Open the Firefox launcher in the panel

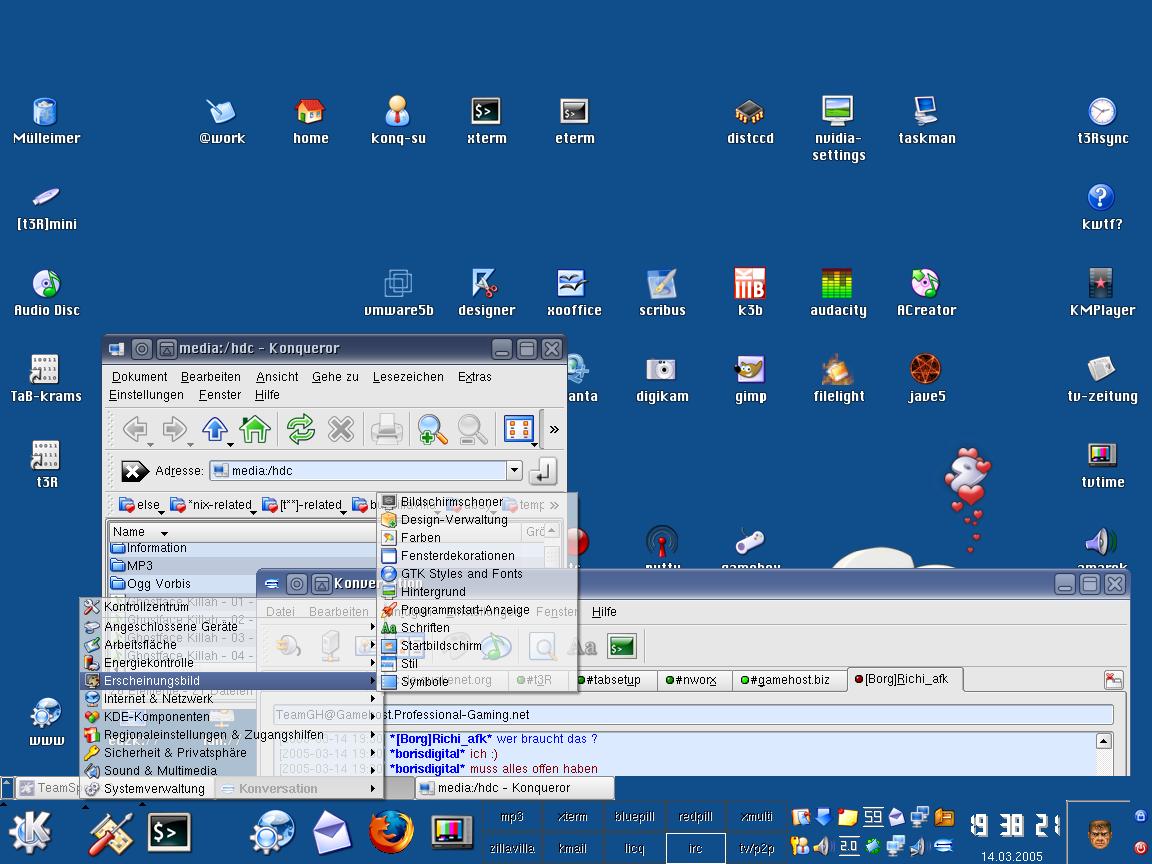point(391,831)
